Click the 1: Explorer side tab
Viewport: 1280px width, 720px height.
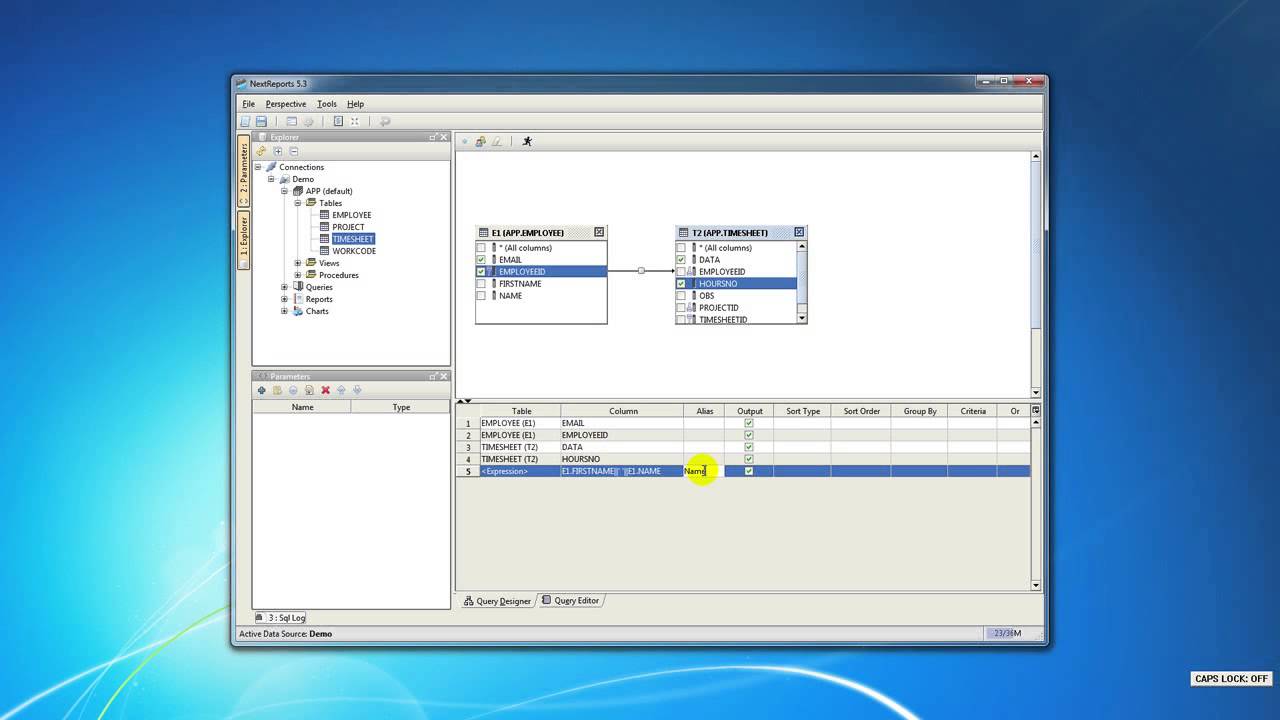(x=243, y=240)
